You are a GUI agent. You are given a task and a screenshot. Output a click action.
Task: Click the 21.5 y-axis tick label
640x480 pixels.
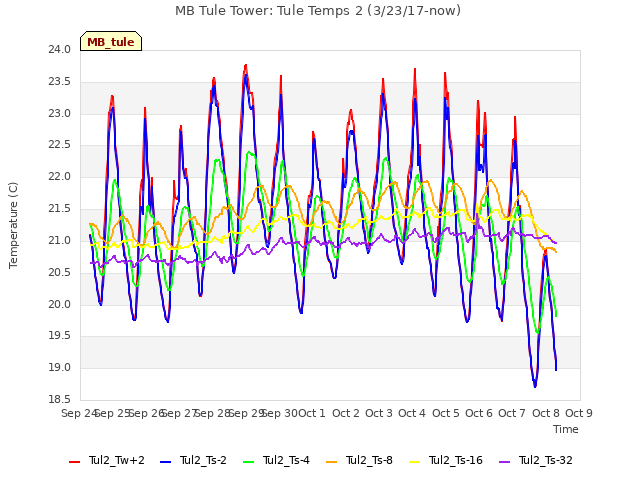coord(60,209)
